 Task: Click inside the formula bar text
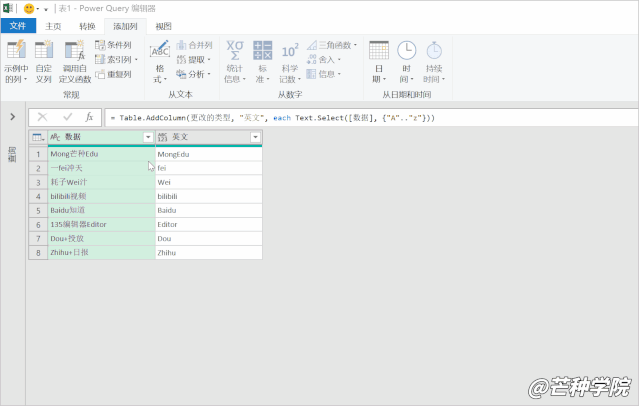click(300, 118)
